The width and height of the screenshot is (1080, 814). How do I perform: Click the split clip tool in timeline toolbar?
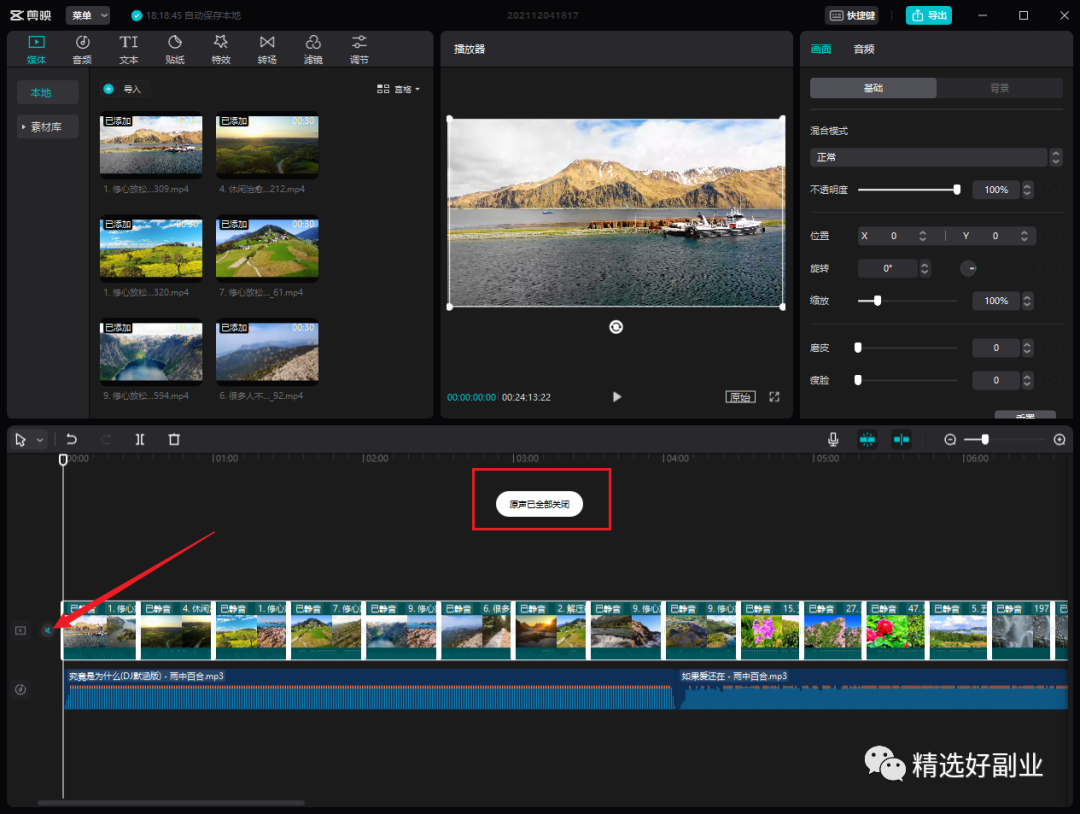(x=140, y=439)
